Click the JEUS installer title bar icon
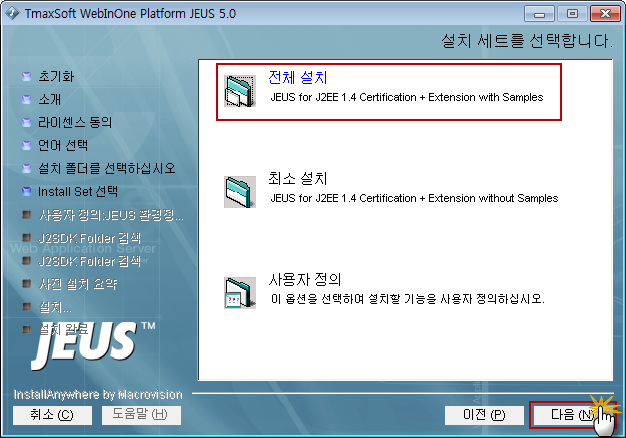 12,13
